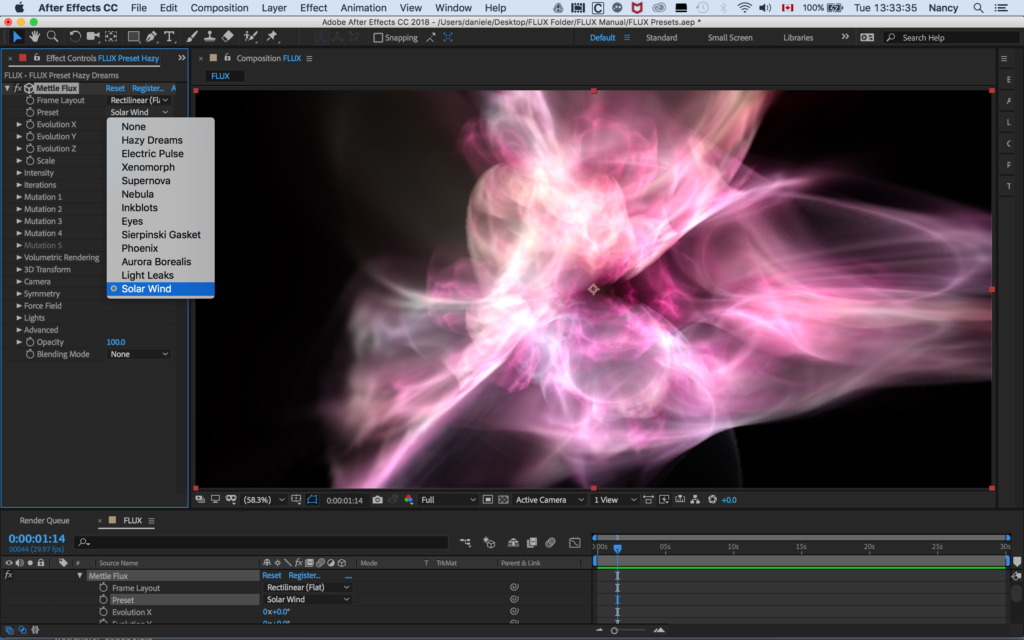Click Reset for Mettle Flux in Effect Controls
The image size is (1024, 640).
(x=115, y=88)
